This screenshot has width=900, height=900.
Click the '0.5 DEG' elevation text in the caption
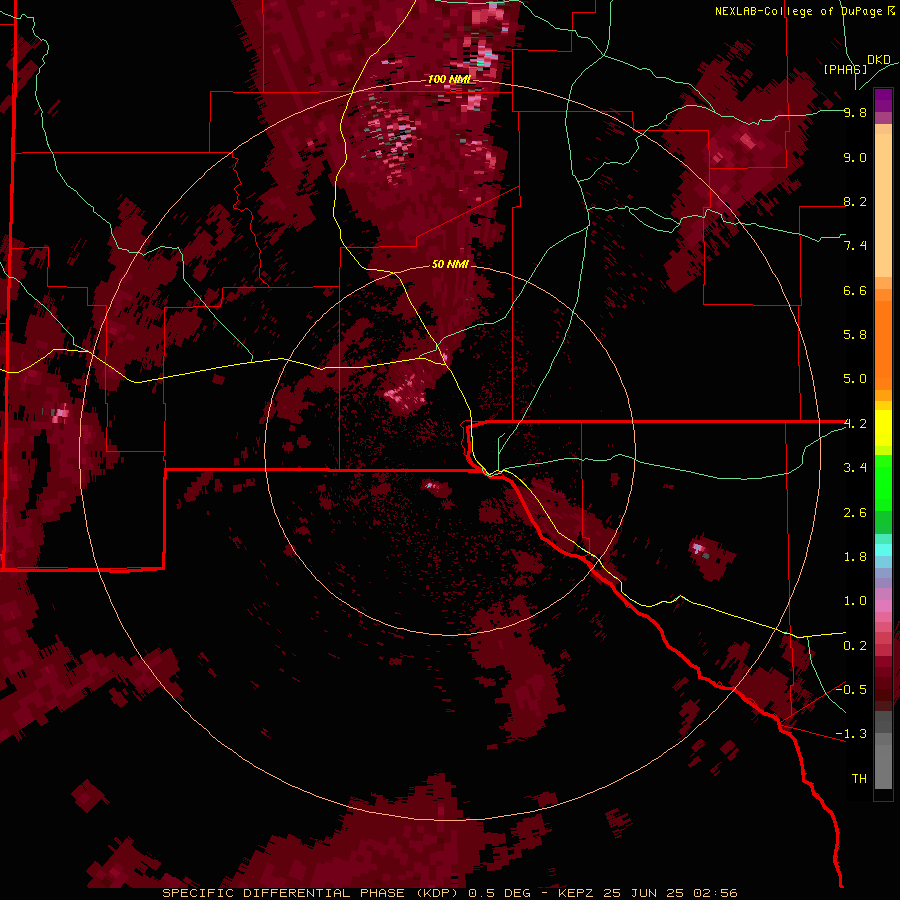coord(497,893)
